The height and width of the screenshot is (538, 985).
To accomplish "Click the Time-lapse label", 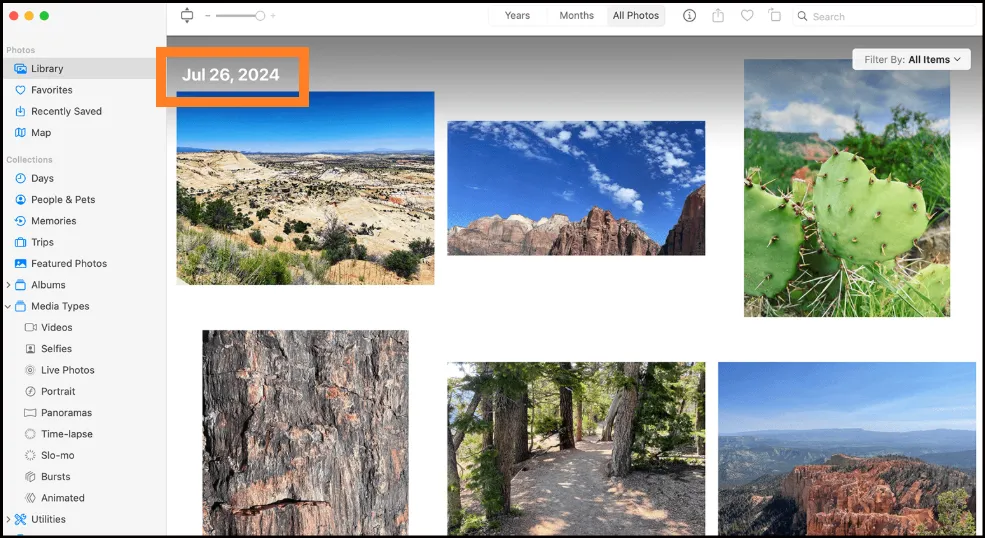I will [67, 434].
